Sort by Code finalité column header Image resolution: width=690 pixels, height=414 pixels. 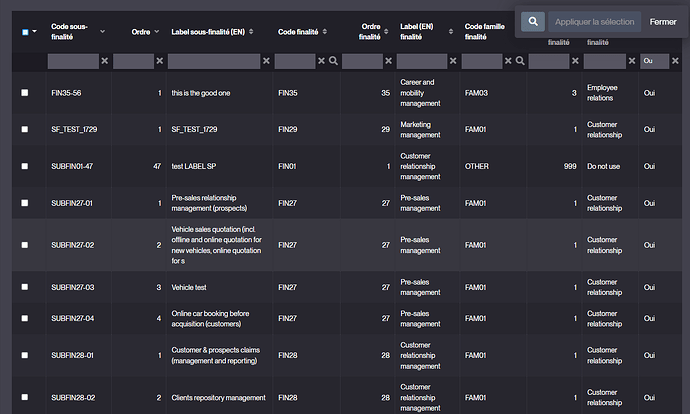[326, 32]
